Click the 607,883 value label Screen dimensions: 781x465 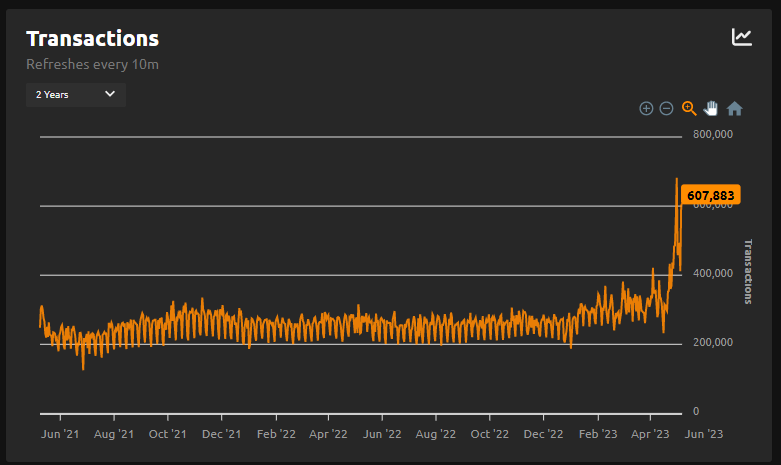(710, 195)
